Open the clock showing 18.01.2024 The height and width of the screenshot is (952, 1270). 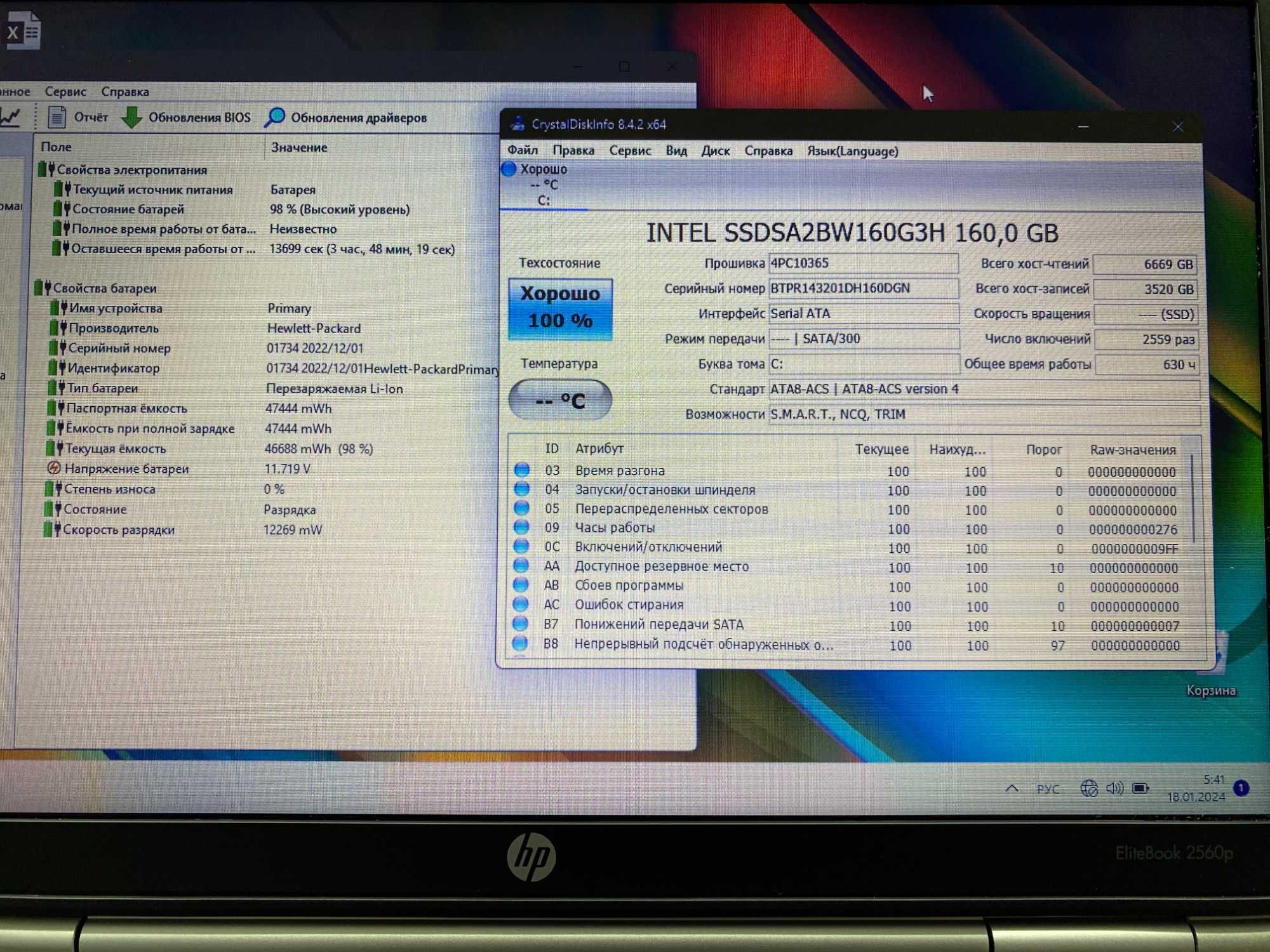[1196, 788]
